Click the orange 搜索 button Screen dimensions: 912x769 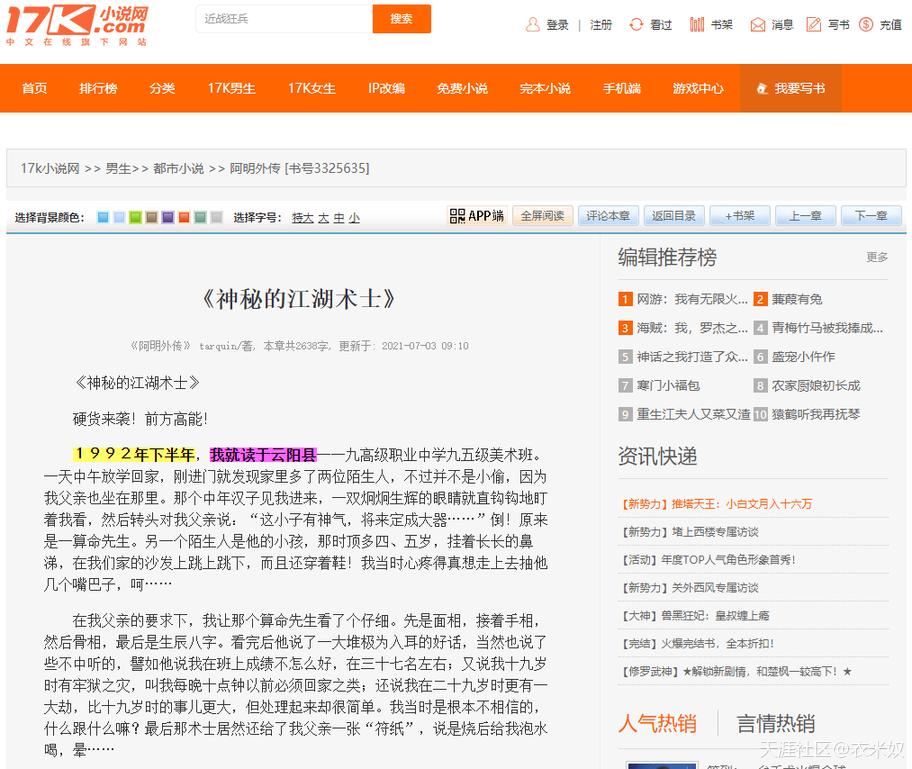coord(401,19)
